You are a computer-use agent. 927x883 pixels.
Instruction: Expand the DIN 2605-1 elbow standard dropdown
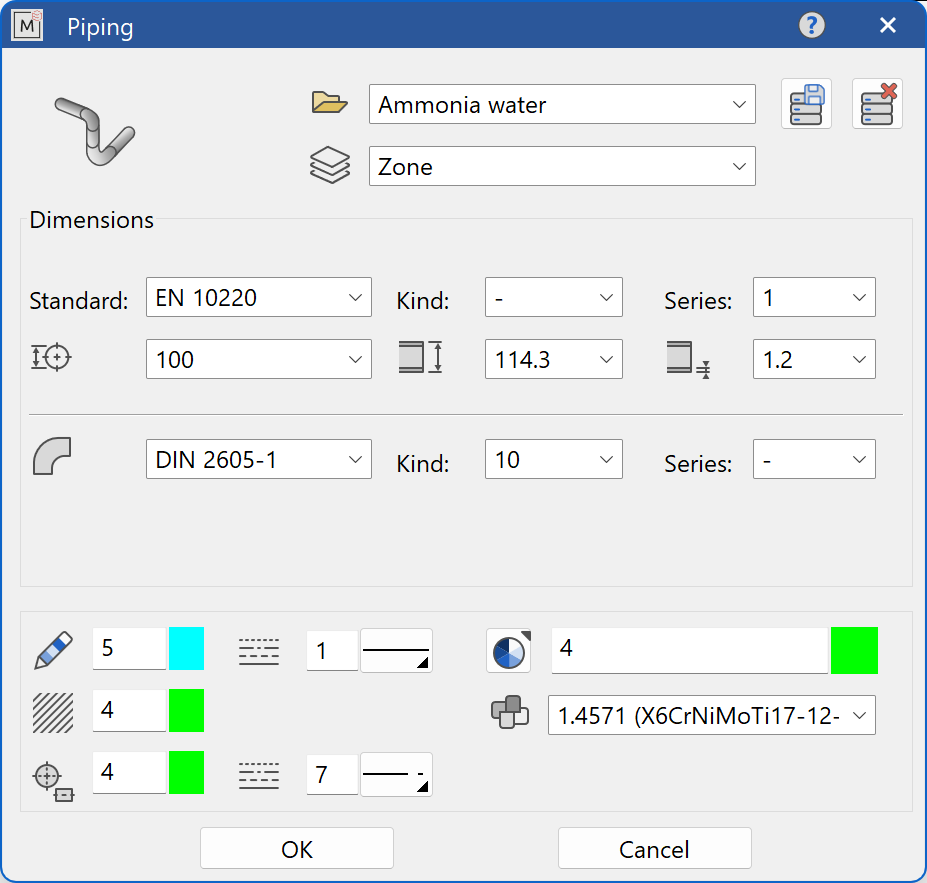(x=259, y=459)
